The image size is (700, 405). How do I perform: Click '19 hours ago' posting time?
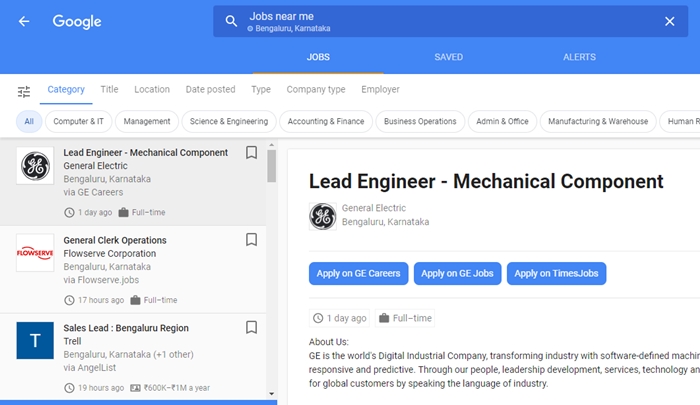click(x=101, y=388)
